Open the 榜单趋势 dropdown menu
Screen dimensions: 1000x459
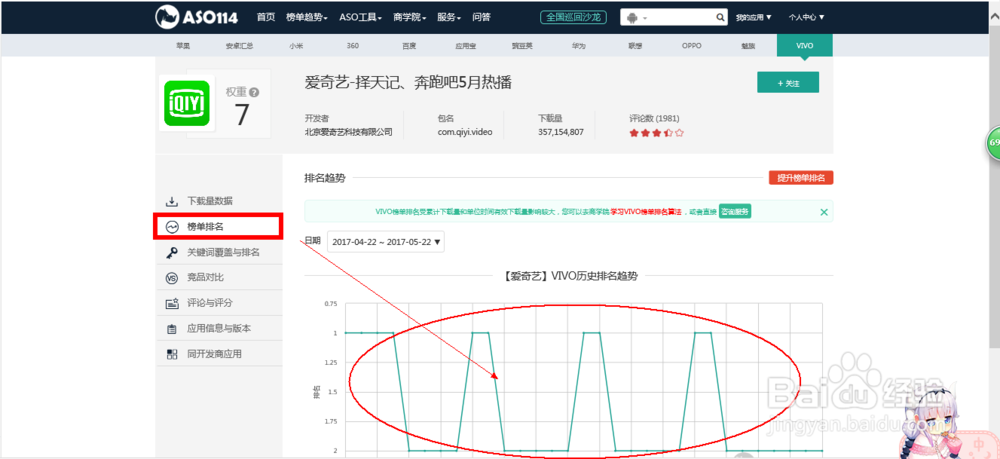pyautogui.click(x=307, y=17)
